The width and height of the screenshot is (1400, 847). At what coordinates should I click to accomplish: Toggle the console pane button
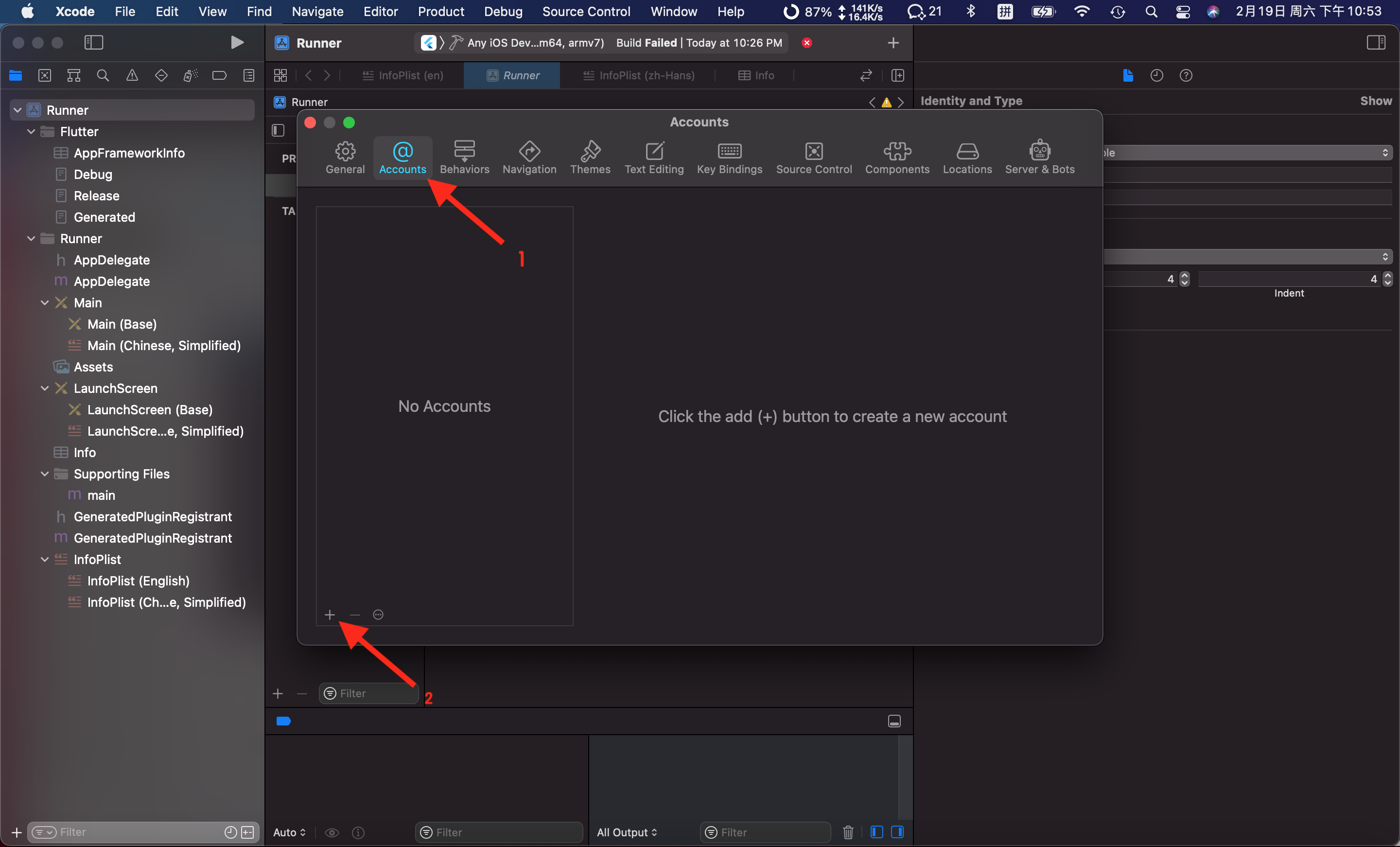tap(897, 832)
